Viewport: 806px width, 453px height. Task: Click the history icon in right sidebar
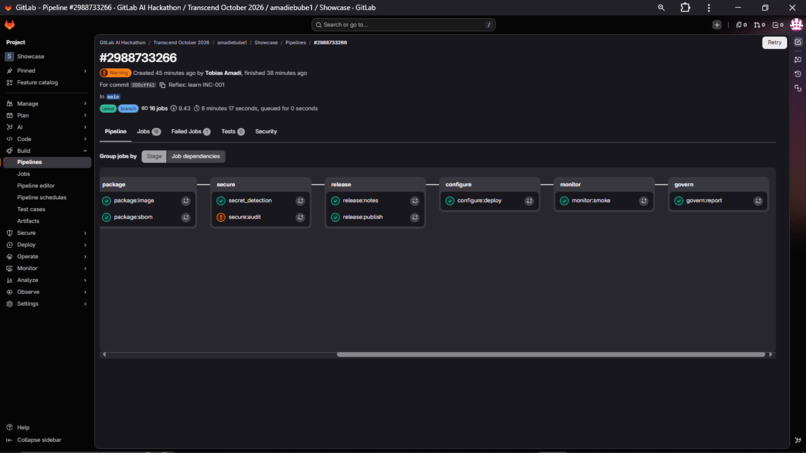tap(798, 74)
